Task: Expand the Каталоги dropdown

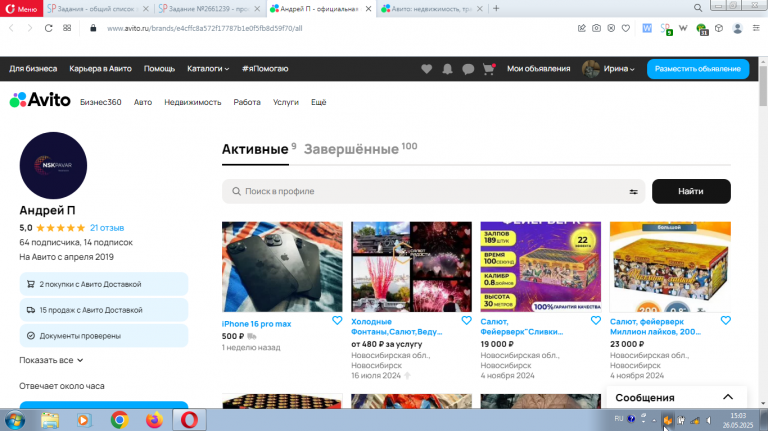Action: pyautogui.click(x=208, y=69)
